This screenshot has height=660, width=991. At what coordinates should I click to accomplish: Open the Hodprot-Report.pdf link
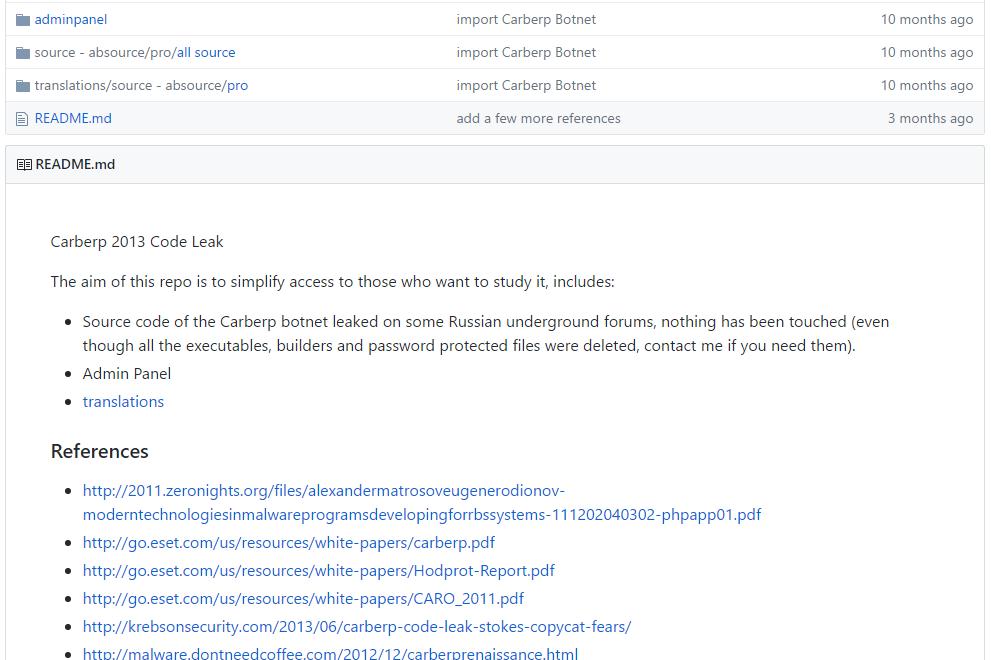pos(318,570)
